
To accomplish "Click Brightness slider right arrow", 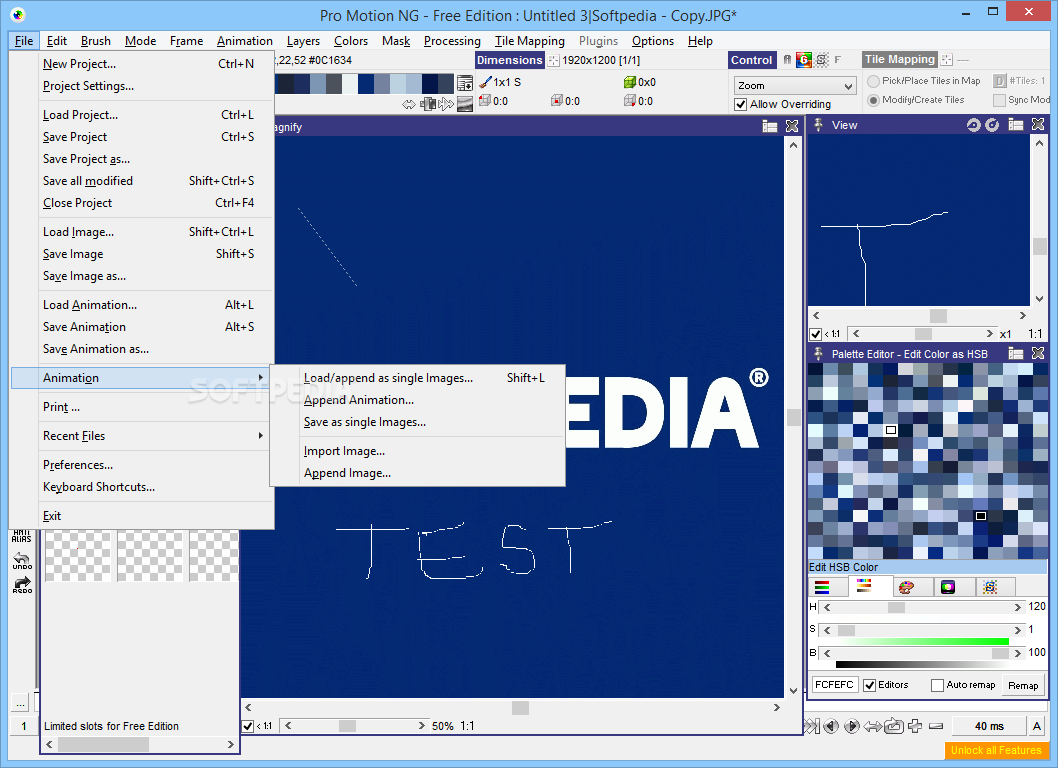I will coord(1018,653).
